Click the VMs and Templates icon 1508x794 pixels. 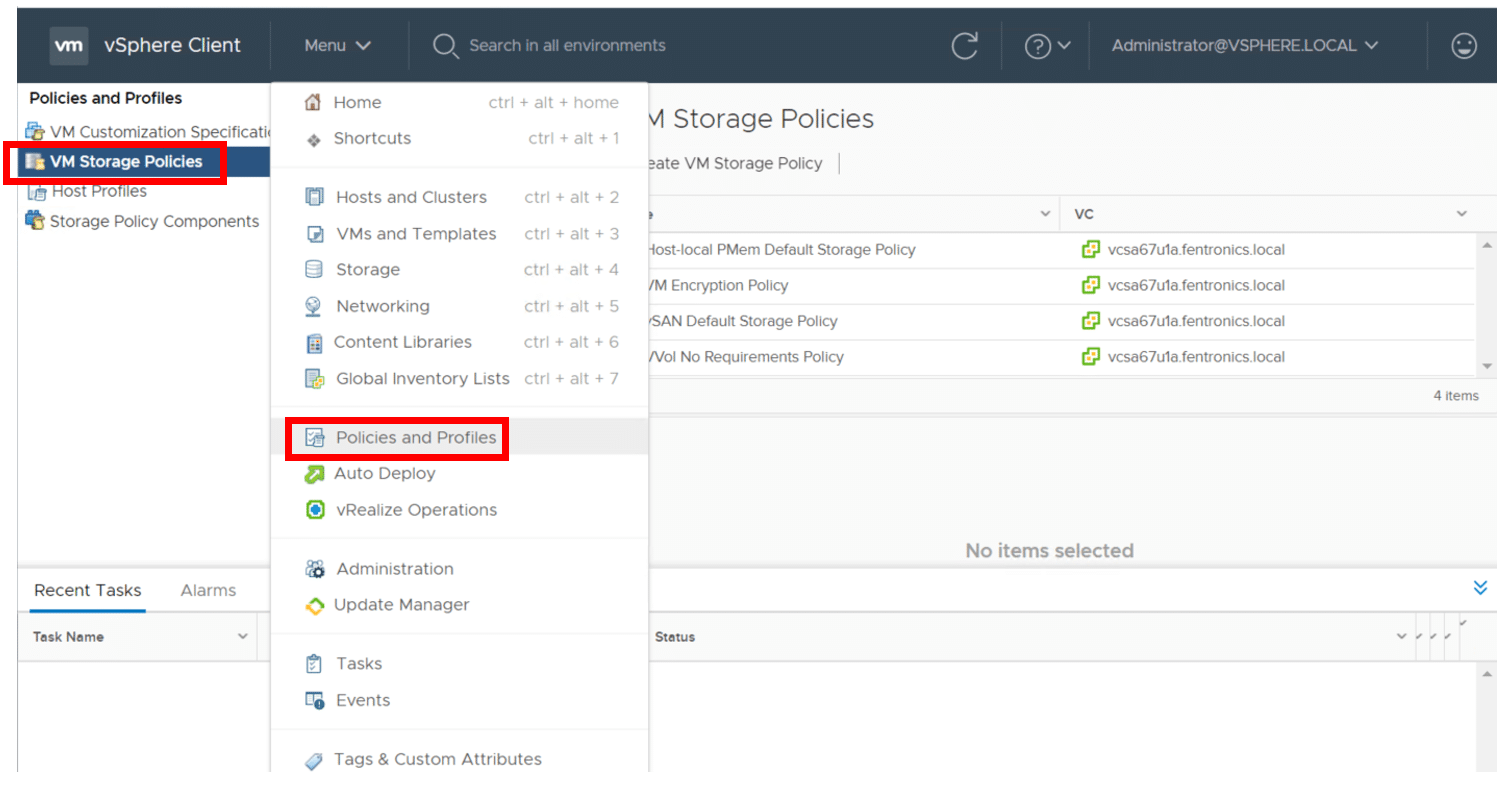(x=314, y=234)
